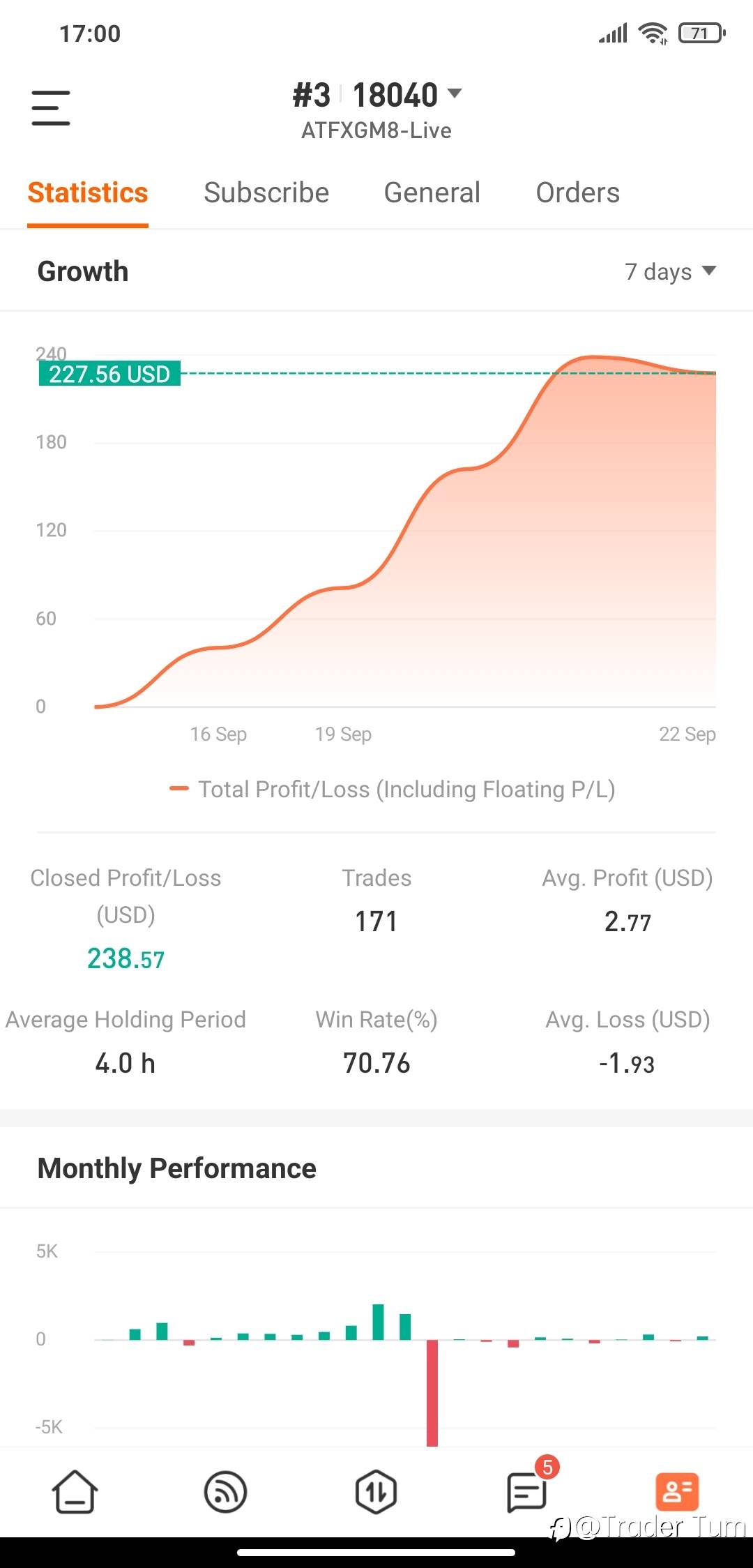
Task: Go to the Home icon
Action: [75, 1492]
